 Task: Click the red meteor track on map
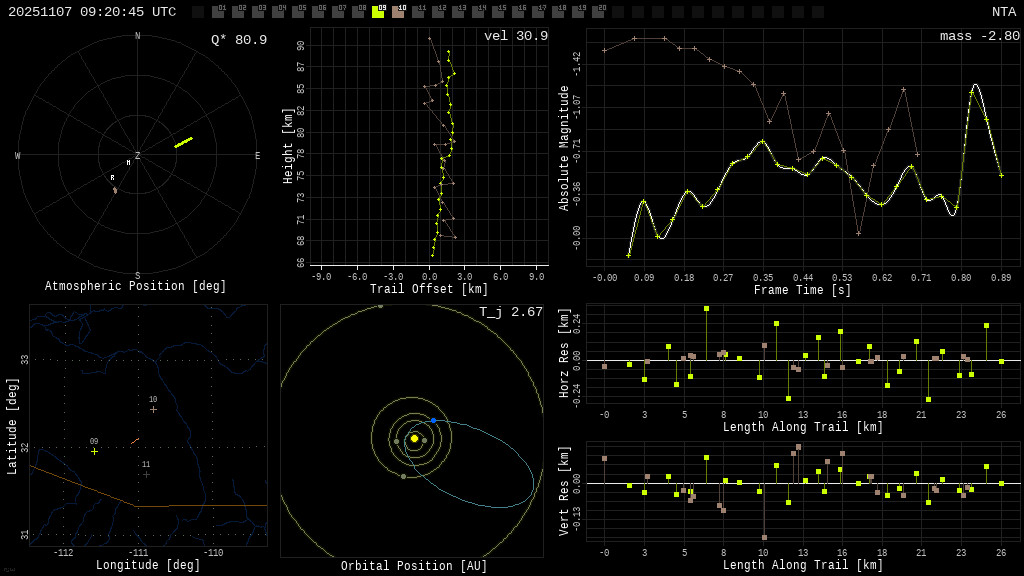coord(134,441)
